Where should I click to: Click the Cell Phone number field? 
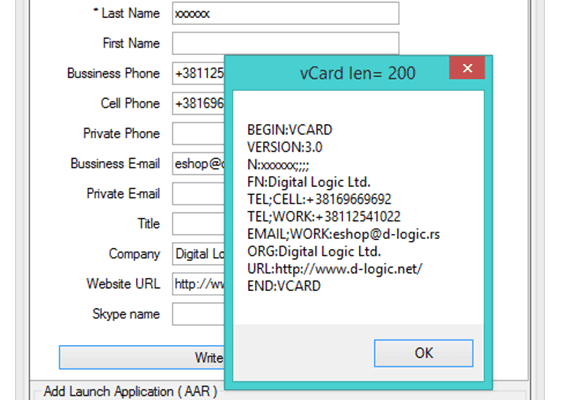point(198,104)
